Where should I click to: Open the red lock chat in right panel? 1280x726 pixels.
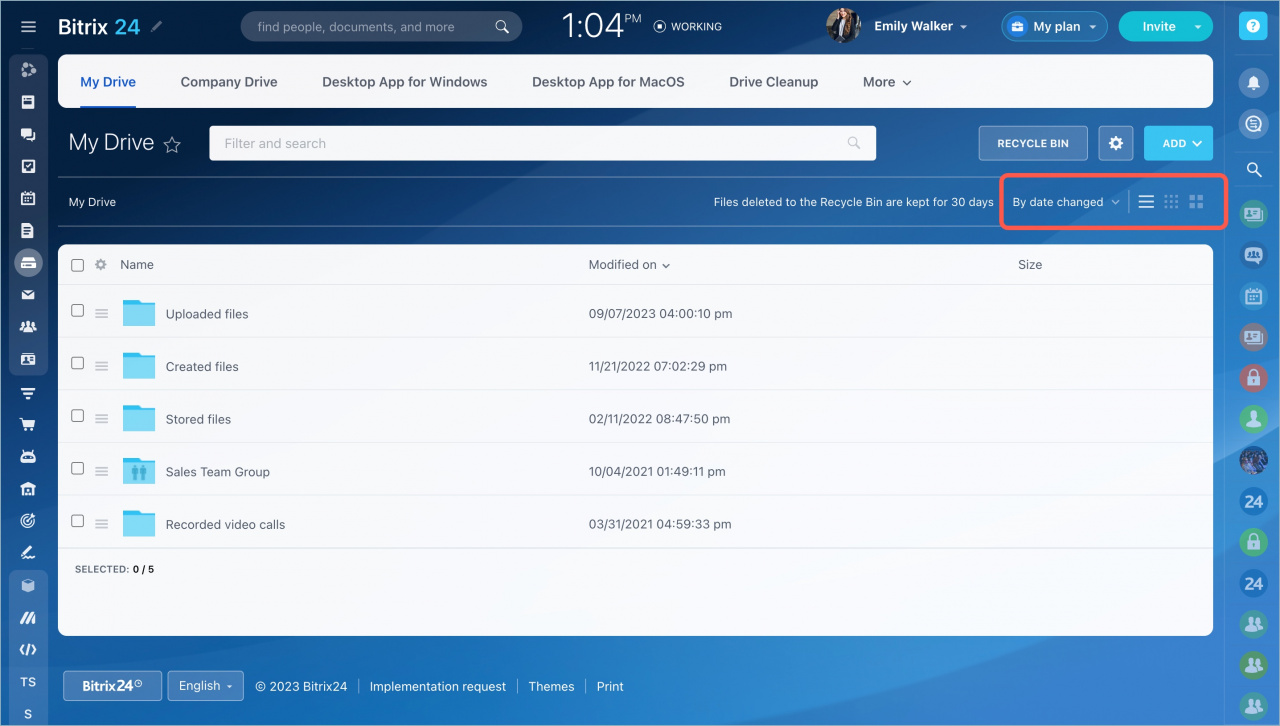pyautogui.click(x=1253, y=378)
